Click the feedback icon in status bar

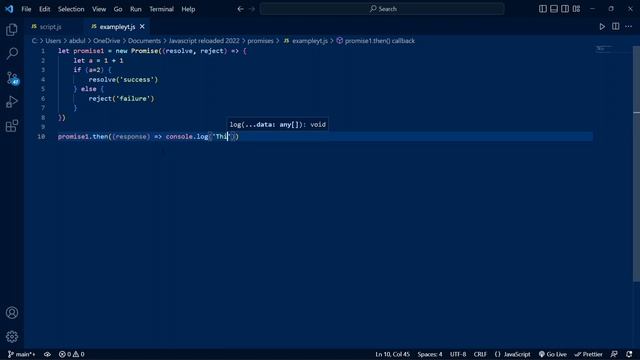(x=614, y=354)
